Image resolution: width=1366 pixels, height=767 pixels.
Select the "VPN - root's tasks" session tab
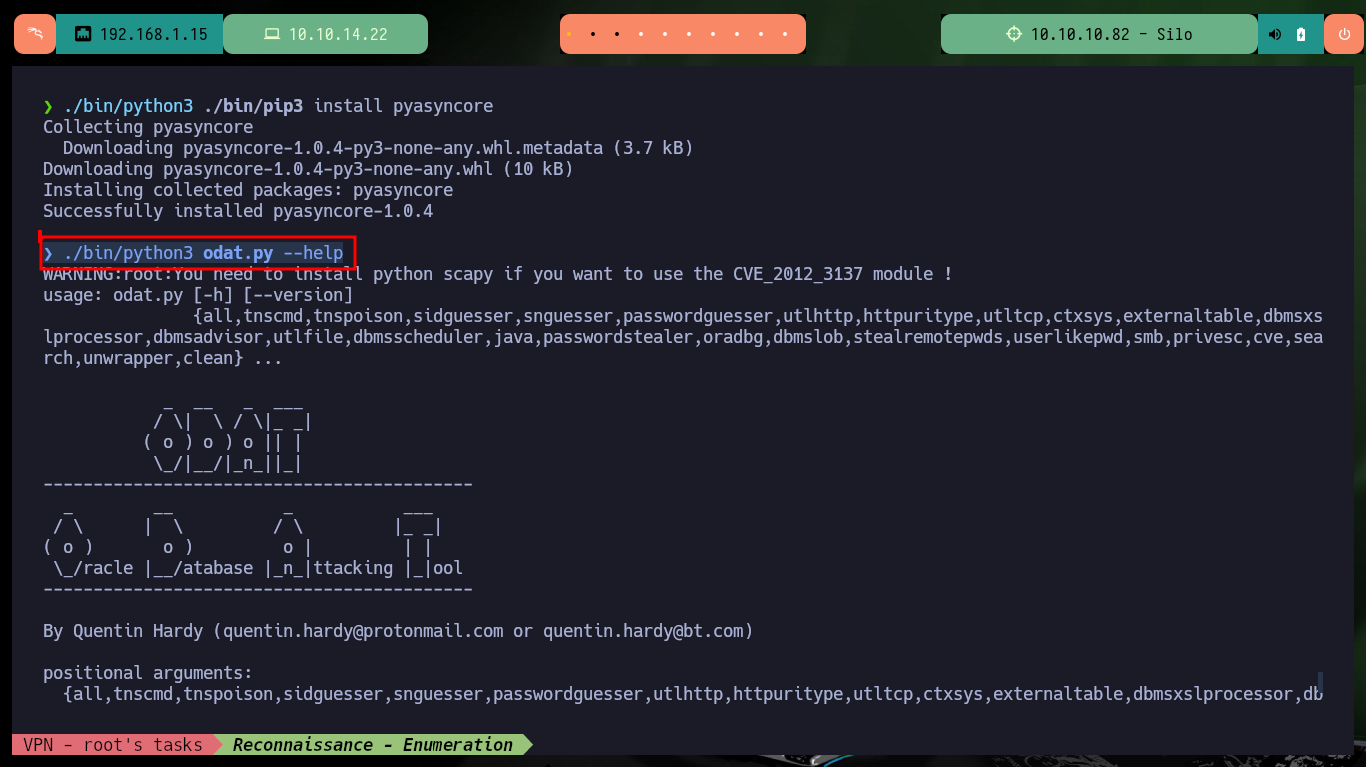click(113, 745)
